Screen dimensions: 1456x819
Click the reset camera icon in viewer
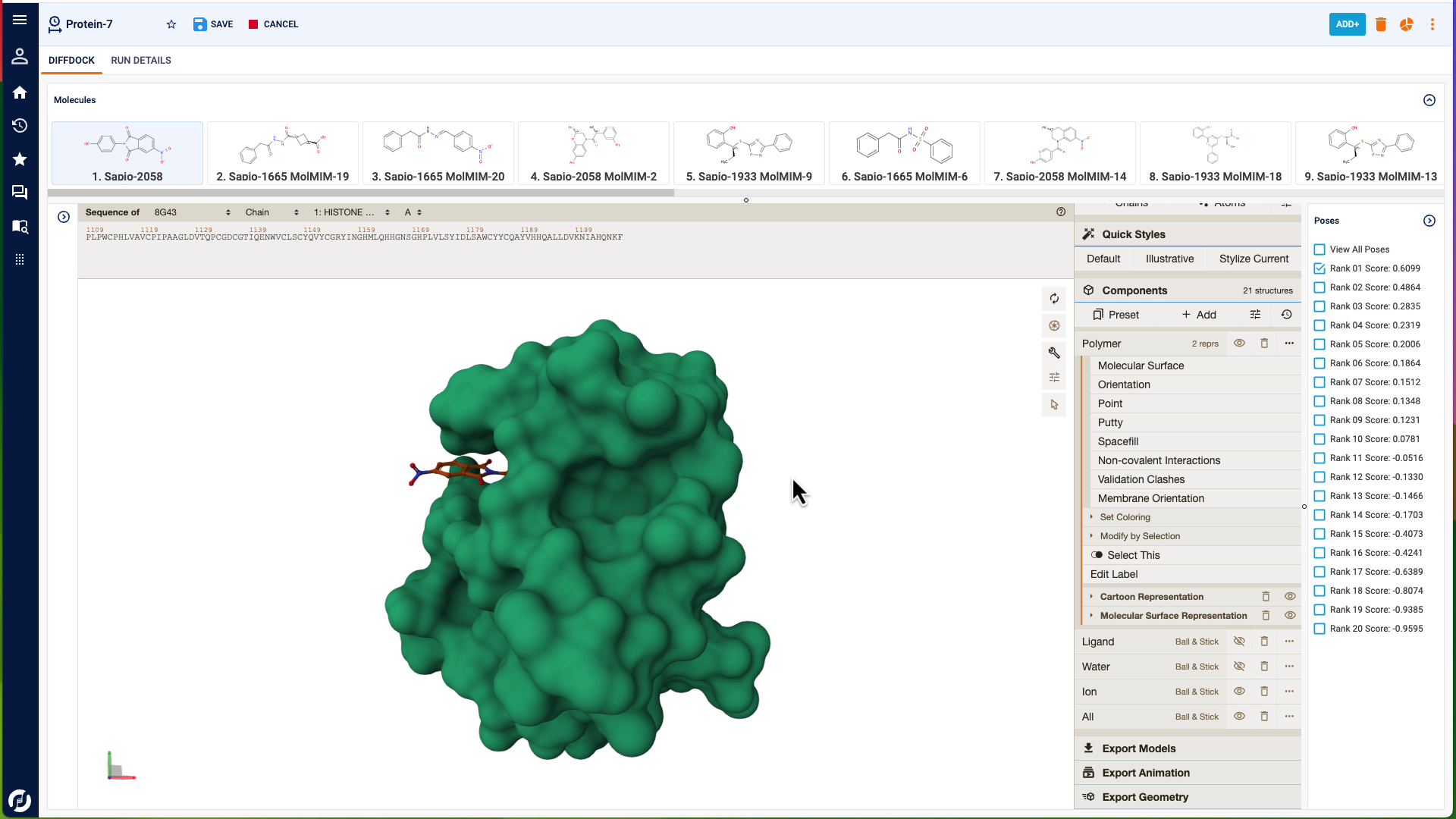pos(1054,299)
